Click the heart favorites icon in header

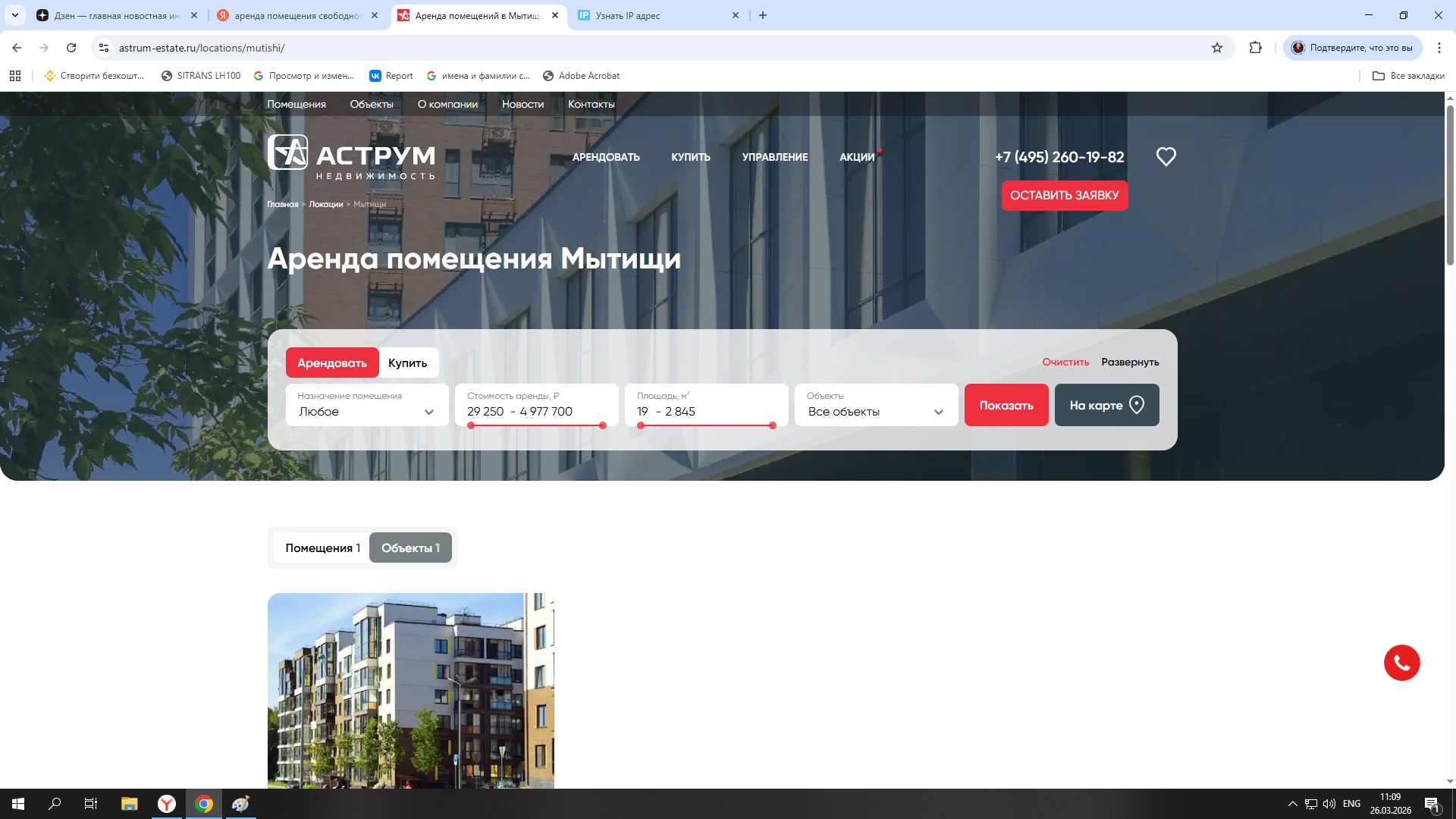pos(1166,156)
